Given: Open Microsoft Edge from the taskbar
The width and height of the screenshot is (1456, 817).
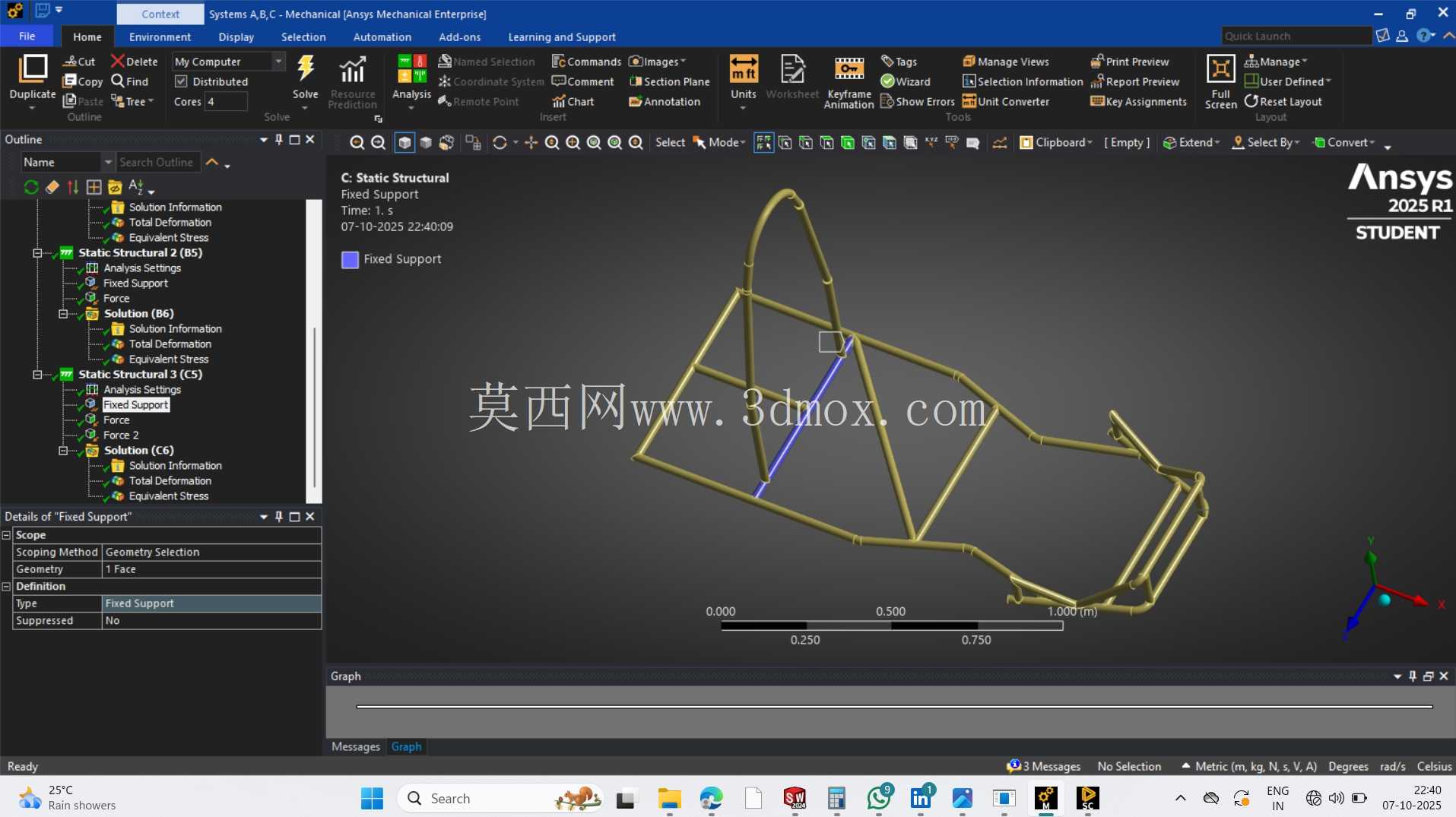Looking at the screenshot, I should (711, 798).
